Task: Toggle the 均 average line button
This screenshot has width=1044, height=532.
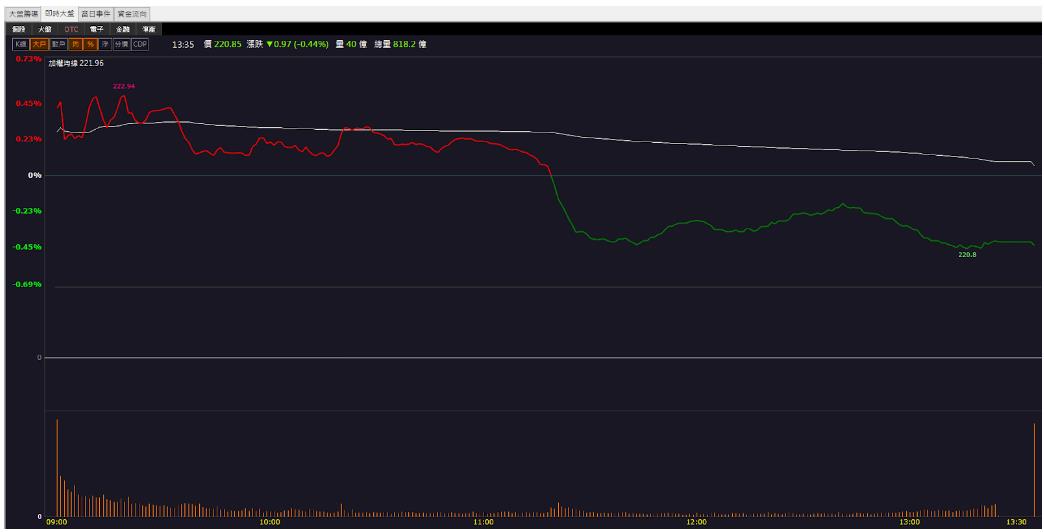Action: coord(75,44)
